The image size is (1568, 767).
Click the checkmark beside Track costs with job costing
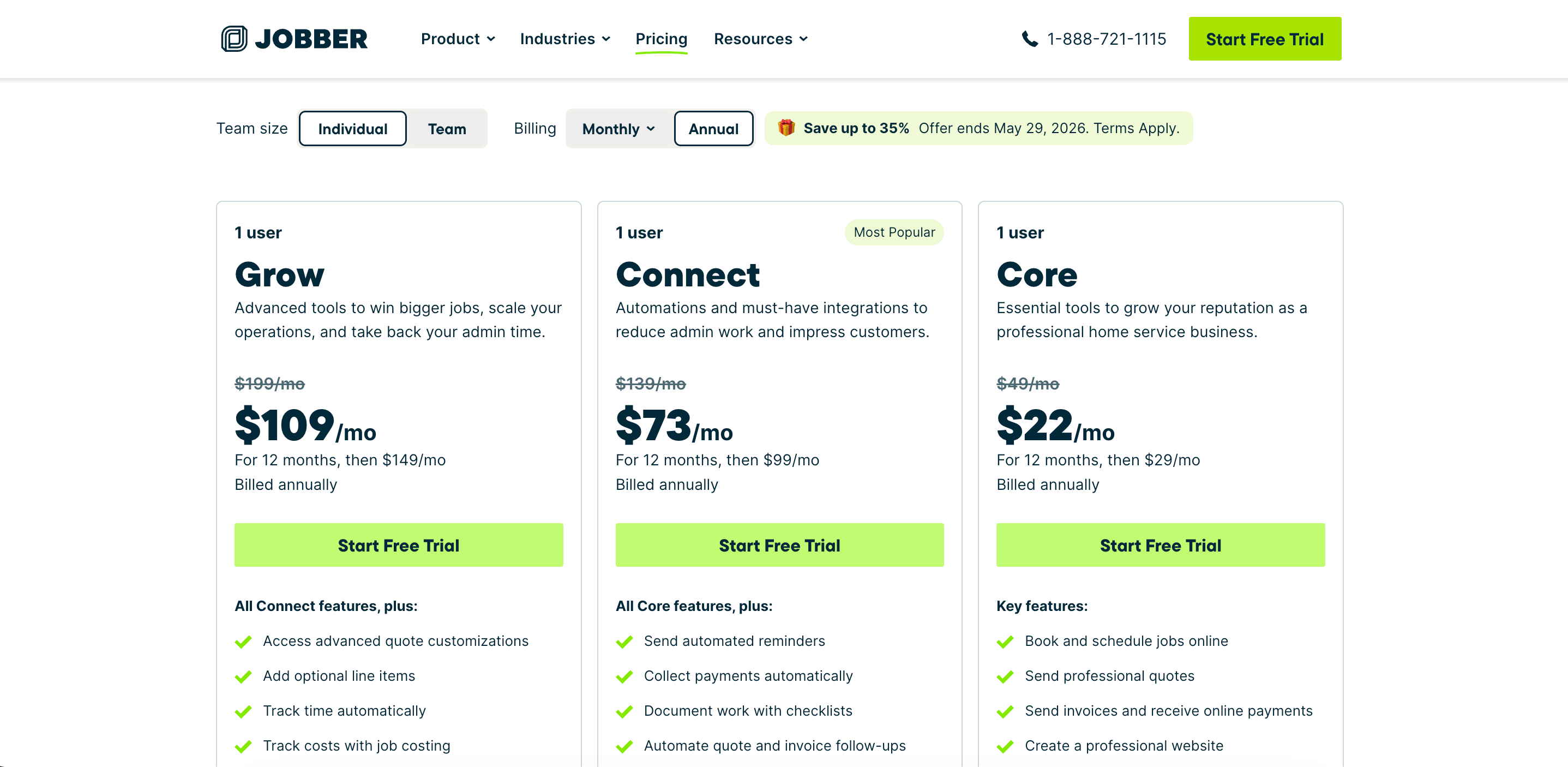pos(243,746)
